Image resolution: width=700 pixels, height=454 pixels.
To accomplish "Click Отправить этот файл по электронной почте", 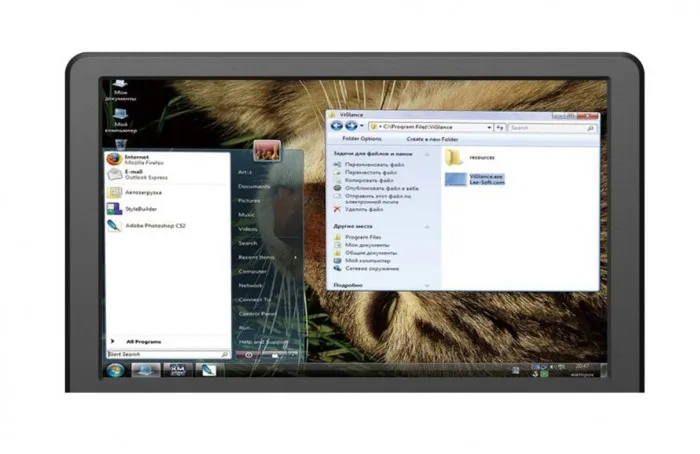I will (x=378, y=199).
